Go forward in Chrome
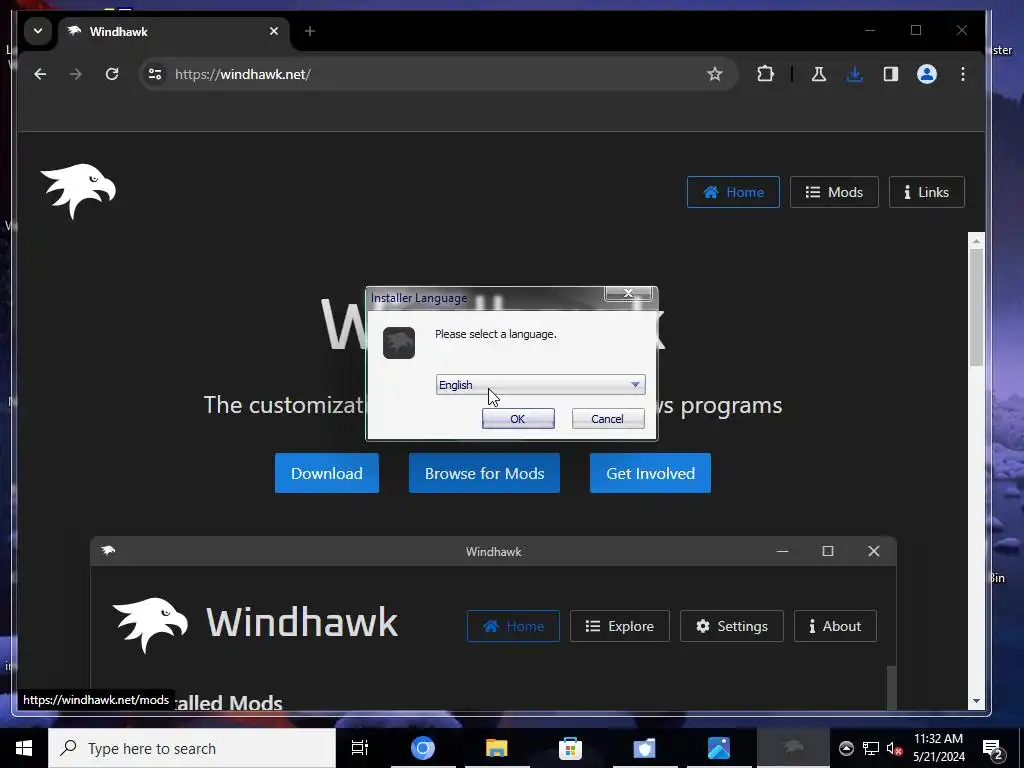The image size is (1024, 768). (76, 74)
